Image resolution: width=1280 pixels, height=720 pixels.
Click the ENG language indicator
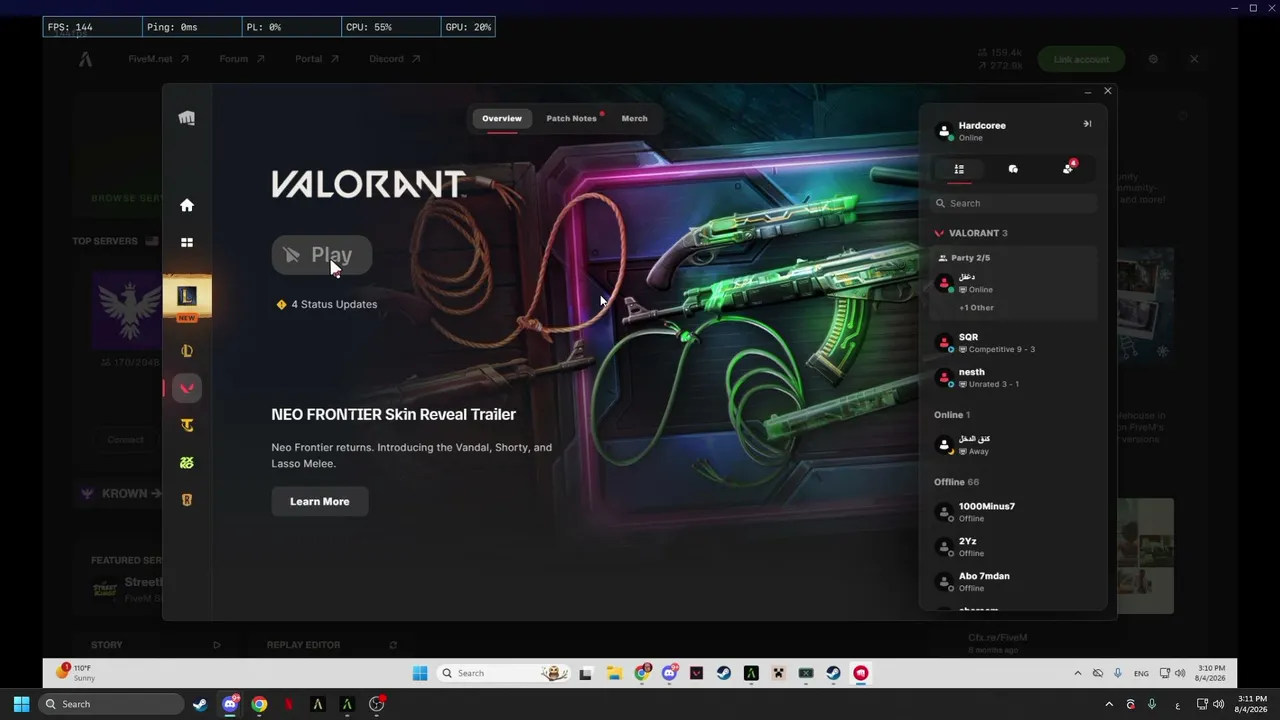click(1141, 673)
